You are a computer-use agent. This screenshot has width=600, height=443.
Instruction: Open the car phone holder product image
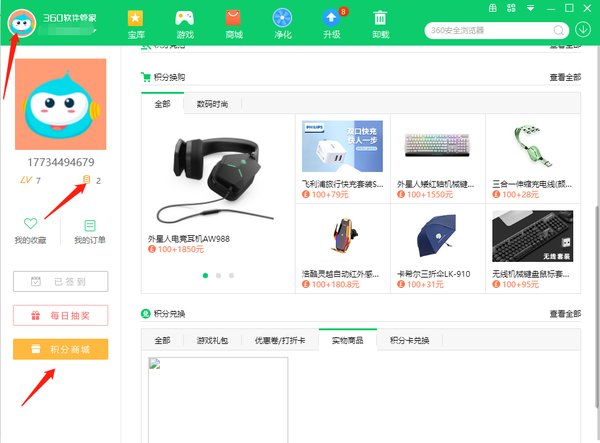click(345, 236)
